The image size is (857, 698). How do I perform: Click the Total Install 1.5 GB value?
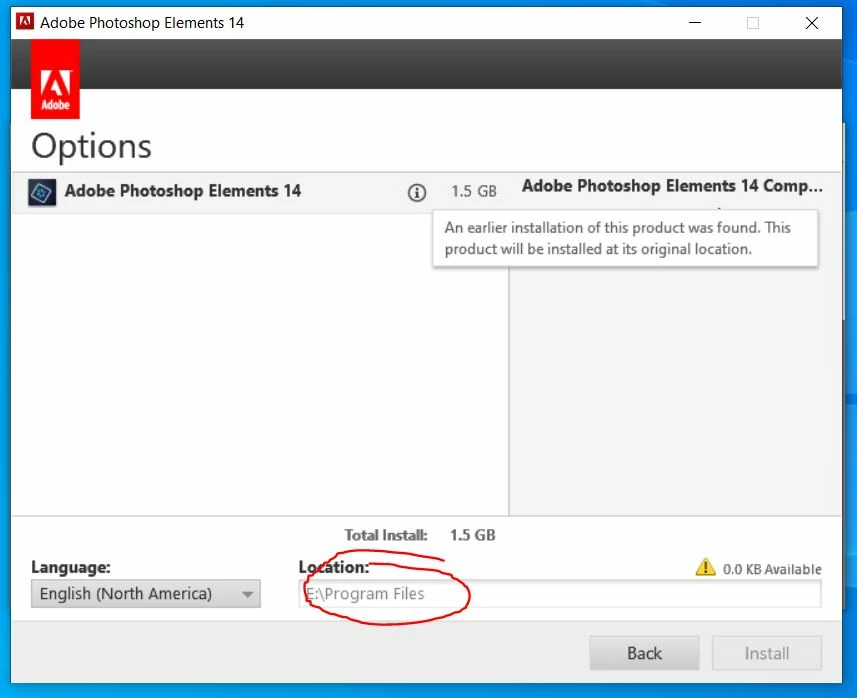pos(473,535)
